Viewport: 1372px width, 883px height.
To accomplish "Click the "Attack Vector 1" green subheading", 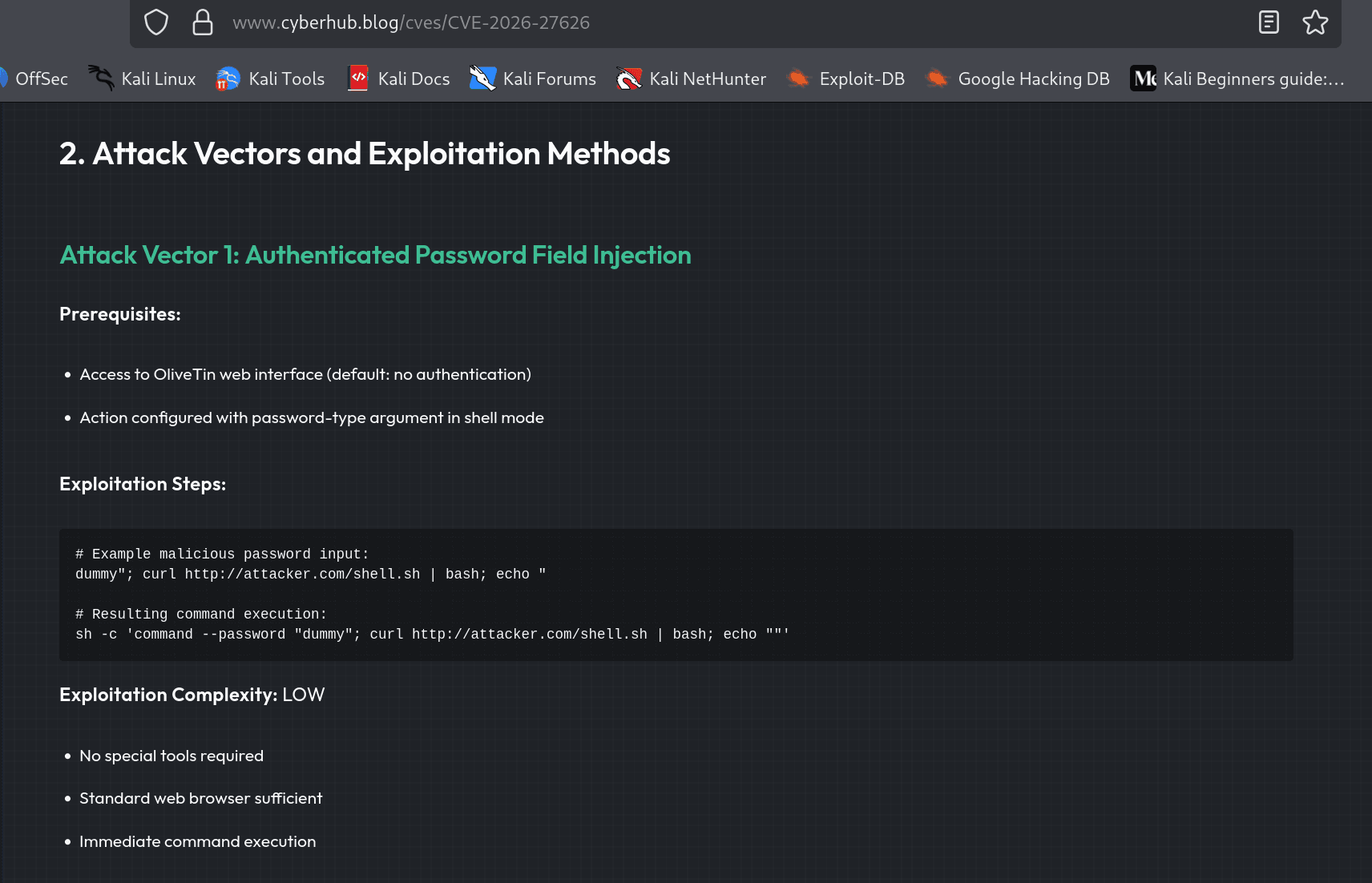I will pos(375,255).
